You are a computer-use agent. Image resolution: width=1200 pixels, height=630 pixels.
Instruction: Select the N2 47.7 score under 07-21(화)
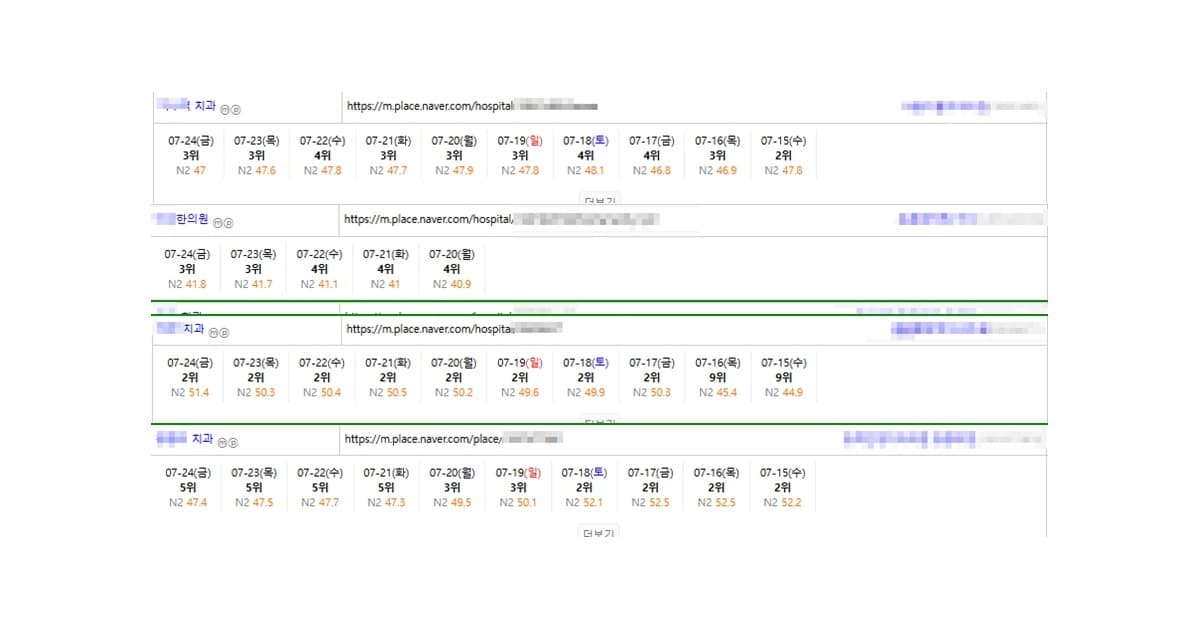[x=388, y=171]
